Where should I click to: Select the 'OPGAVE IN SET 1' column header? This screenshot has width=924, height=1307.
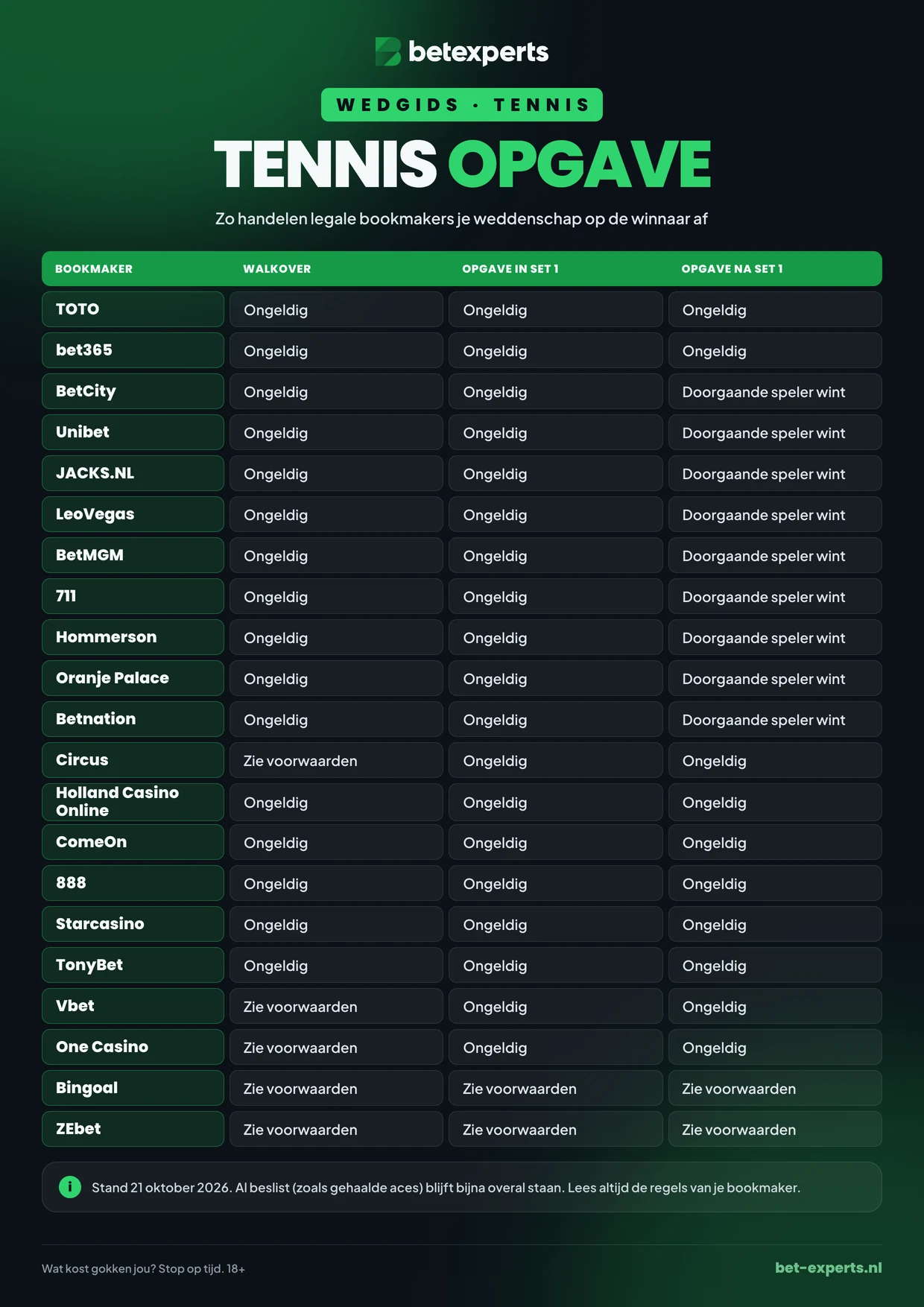510,269
